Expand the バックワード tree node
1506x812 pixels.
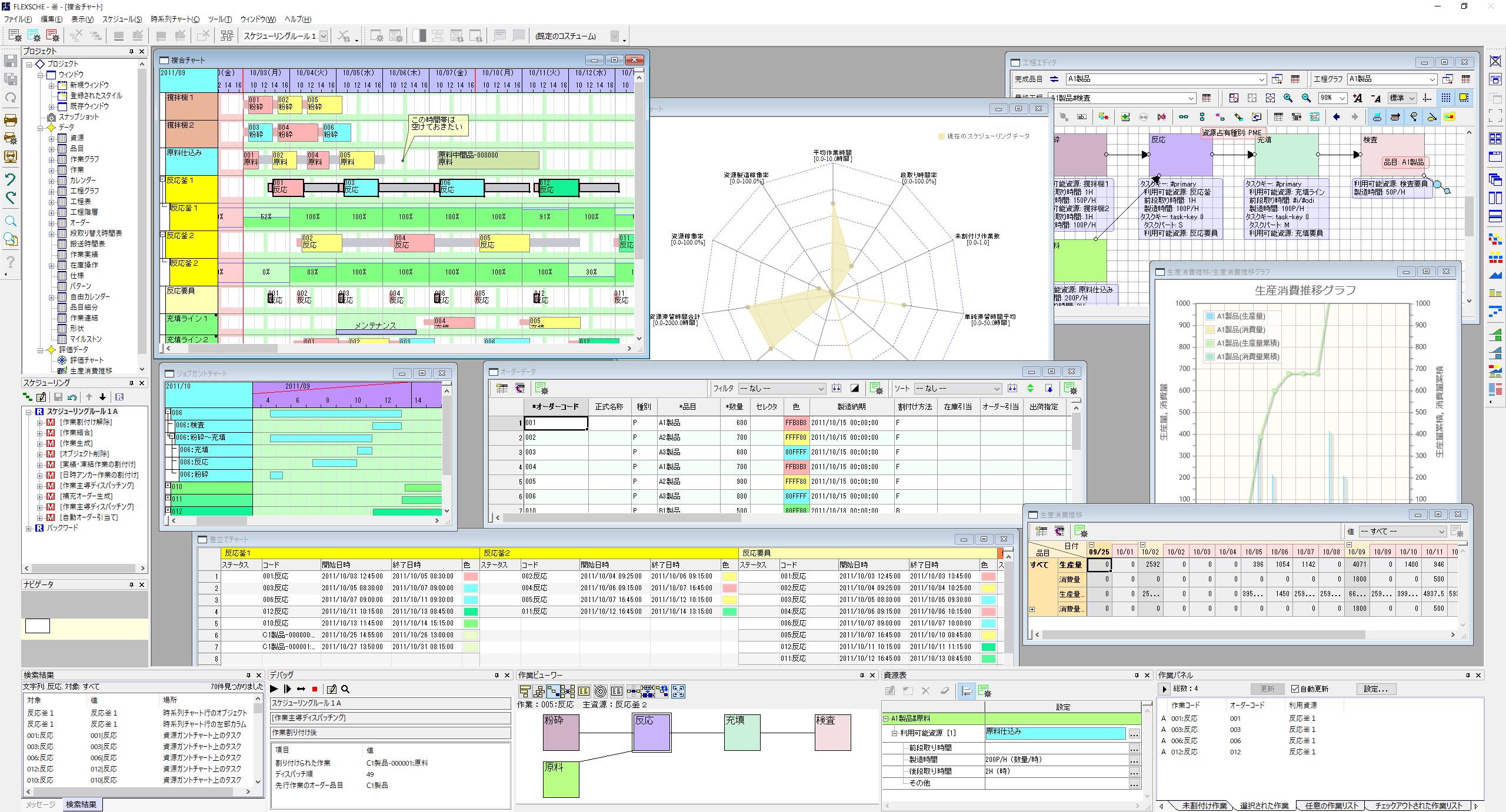pyautogui.click(x=28, y=528)
